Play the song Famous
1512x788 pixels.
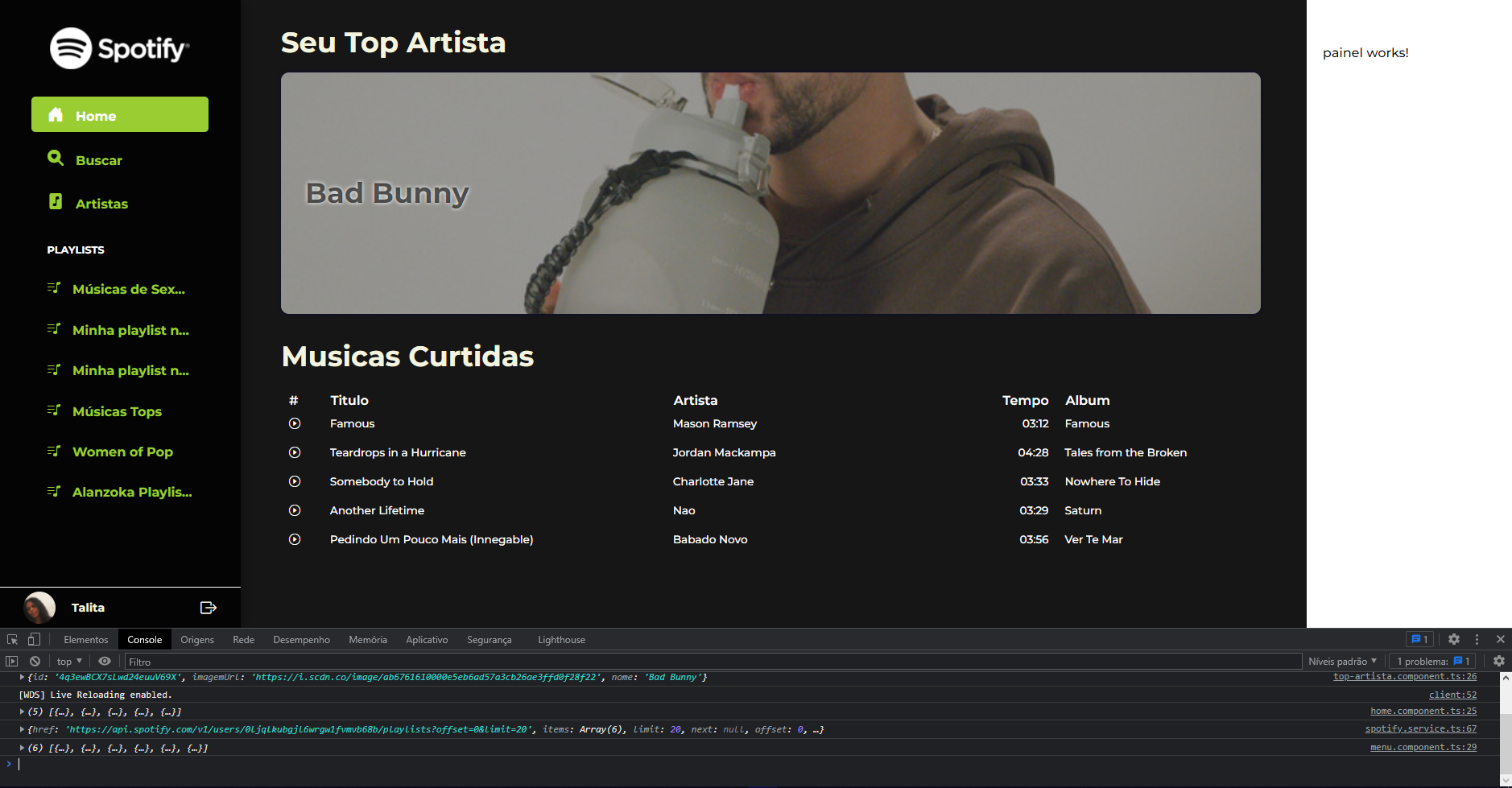[295, 423]
